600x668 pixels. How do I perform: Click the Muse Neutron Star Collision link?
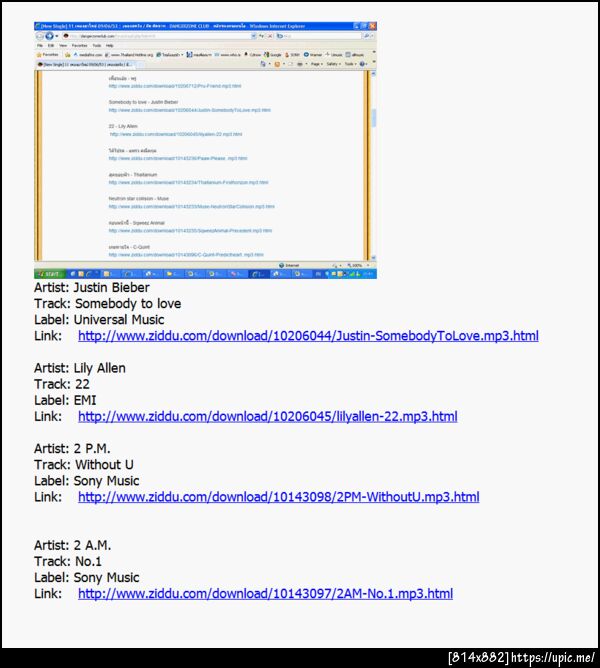[191, 207]
